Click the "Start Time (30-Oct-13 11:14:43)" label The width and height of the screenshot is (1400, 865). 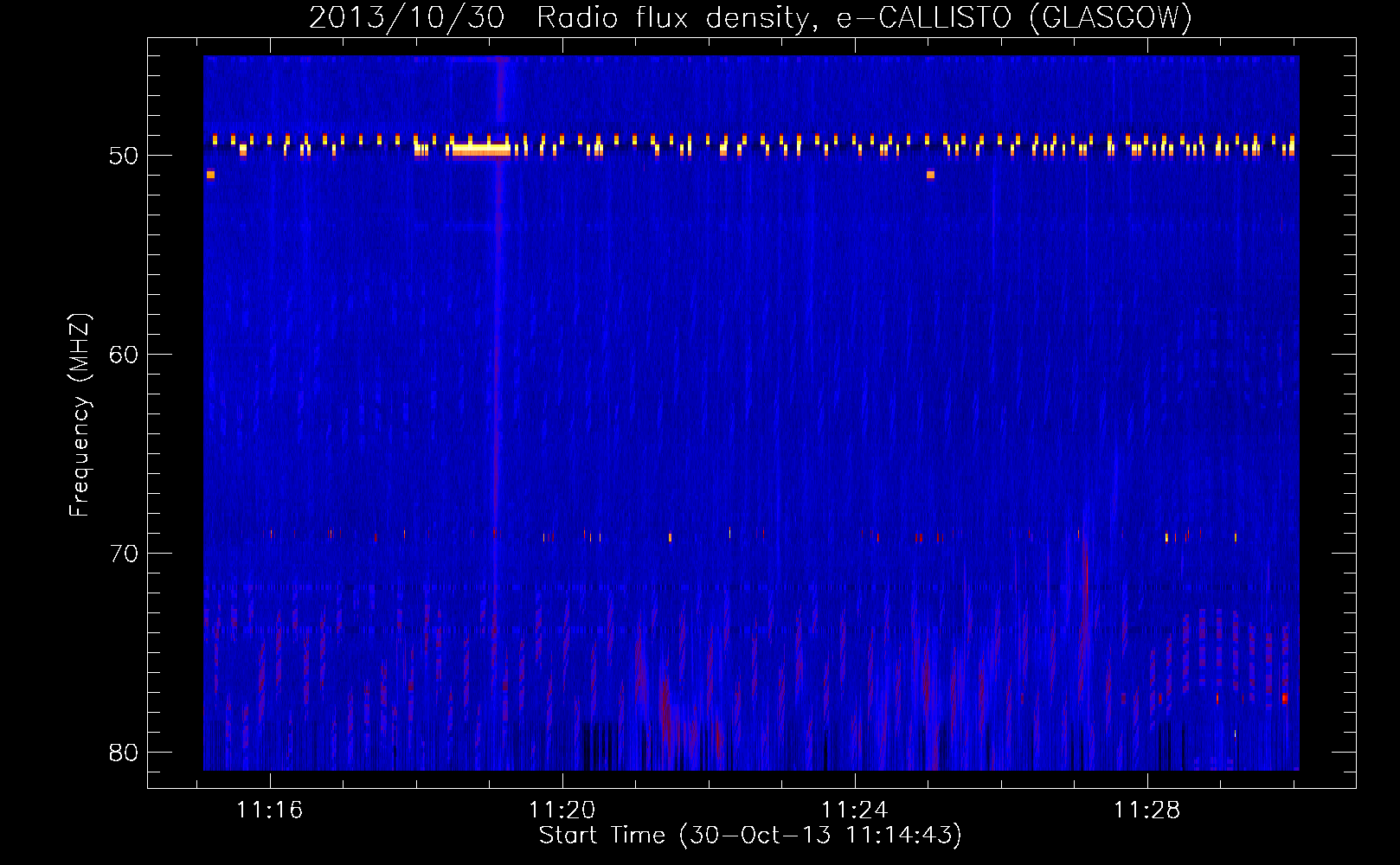750,836
